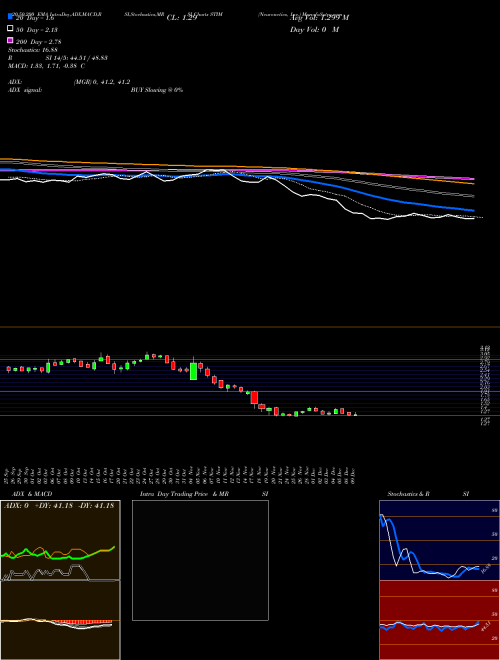The width and height of the screenshot is (500, 660).
Task: Click the '(MGR) 0, 41.2, 41.2' ADX values
Action: [x=102, y=82]
